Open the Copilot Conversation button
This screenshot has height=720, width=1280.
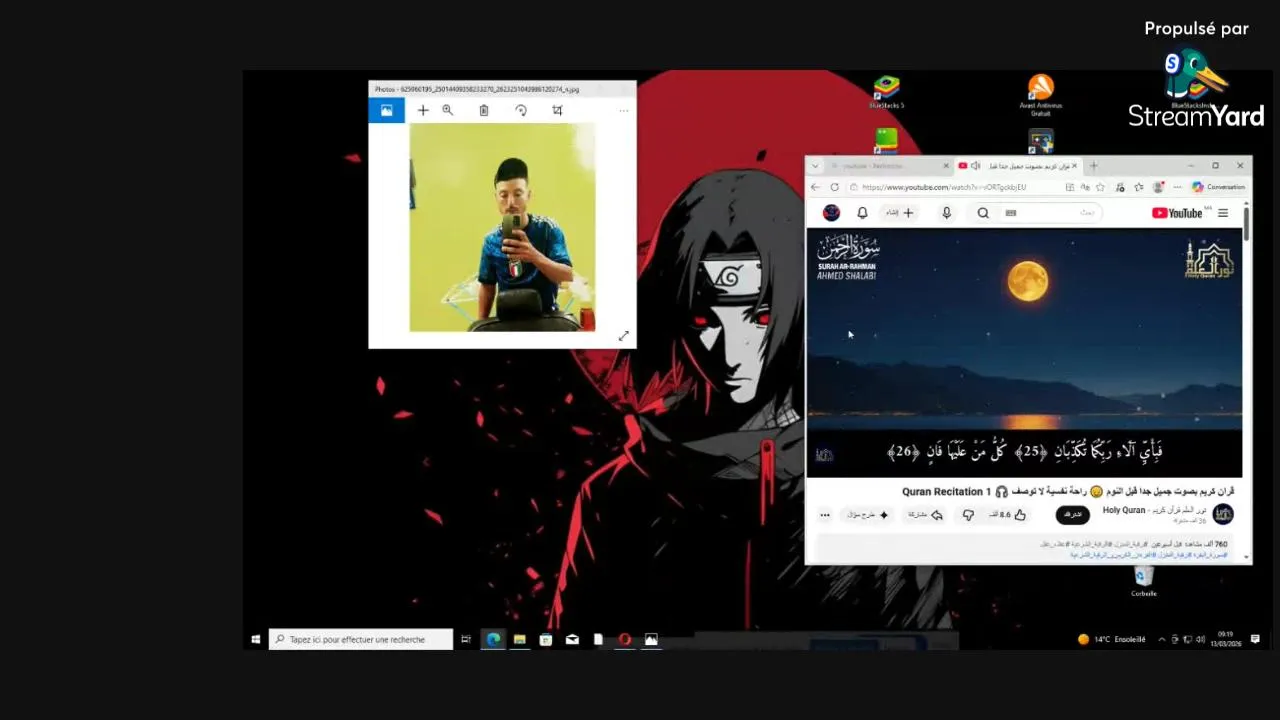(x=1218, y=187)
